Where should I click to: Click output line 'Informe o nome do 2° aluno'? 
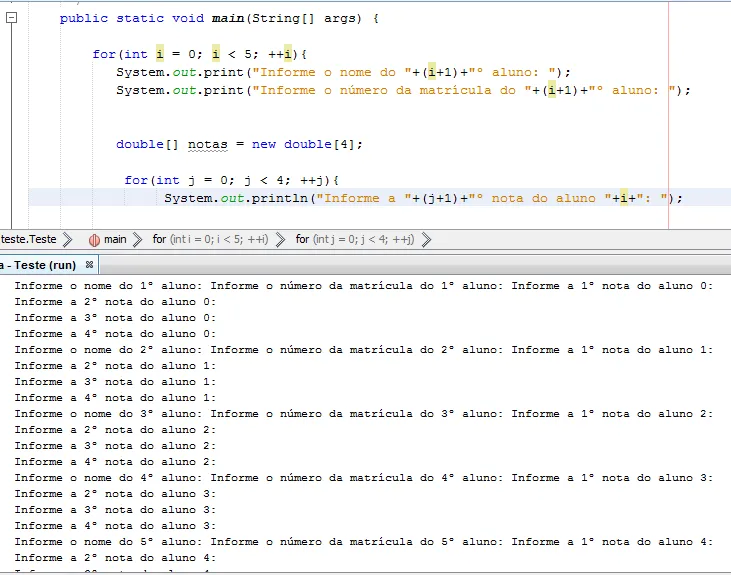[364, 350]
